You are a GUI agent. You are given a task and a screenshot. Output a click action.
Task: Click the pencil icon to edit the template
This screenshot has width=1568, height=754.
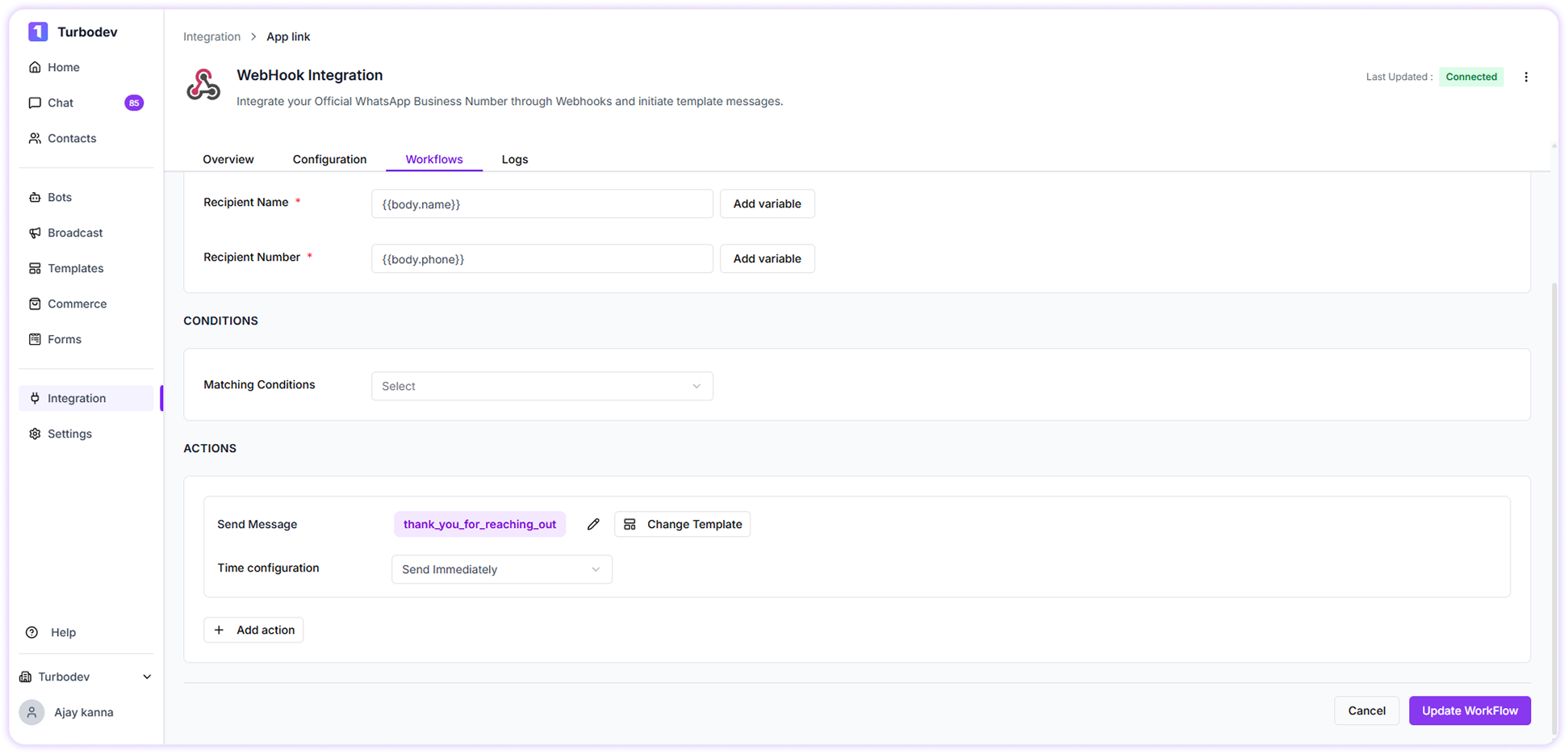pos(593,524)
